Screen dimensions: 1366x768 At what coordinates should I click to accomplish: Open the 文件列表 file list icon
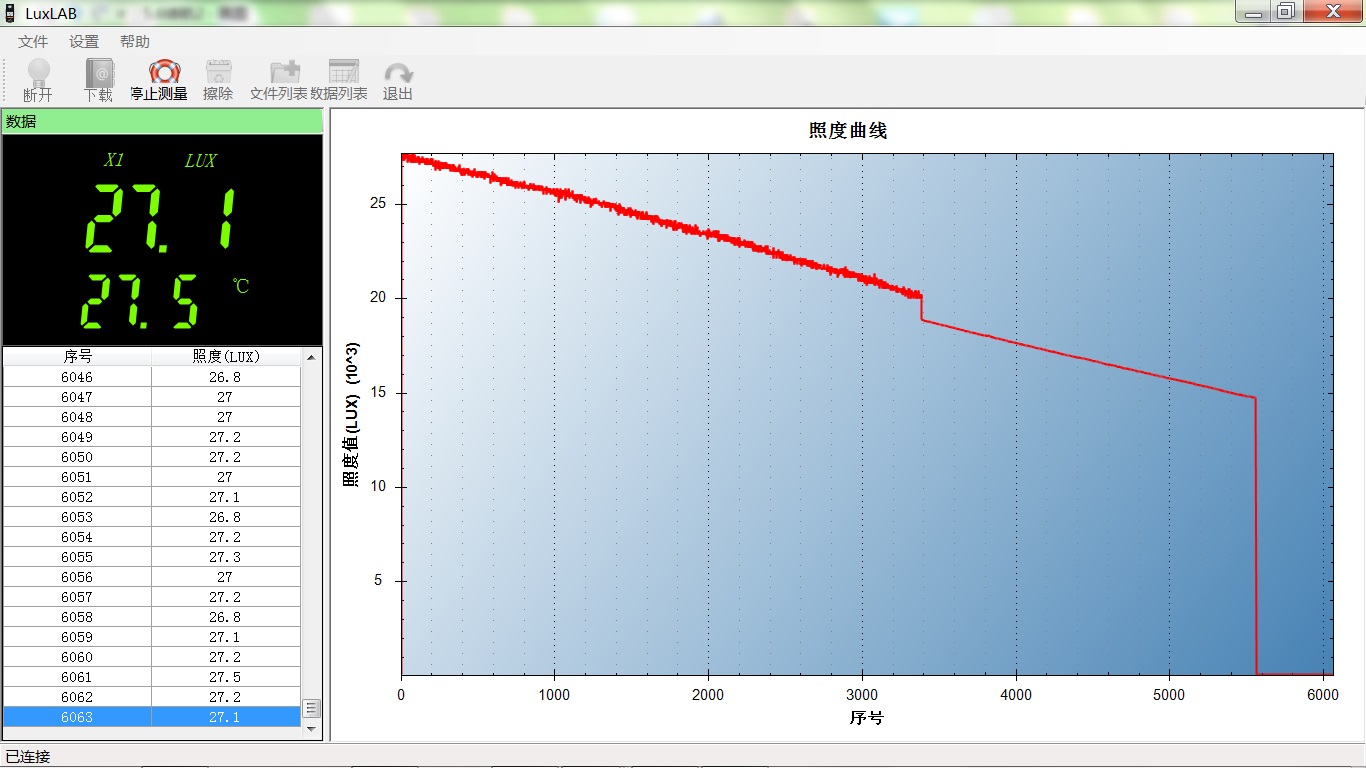[279, 80]
